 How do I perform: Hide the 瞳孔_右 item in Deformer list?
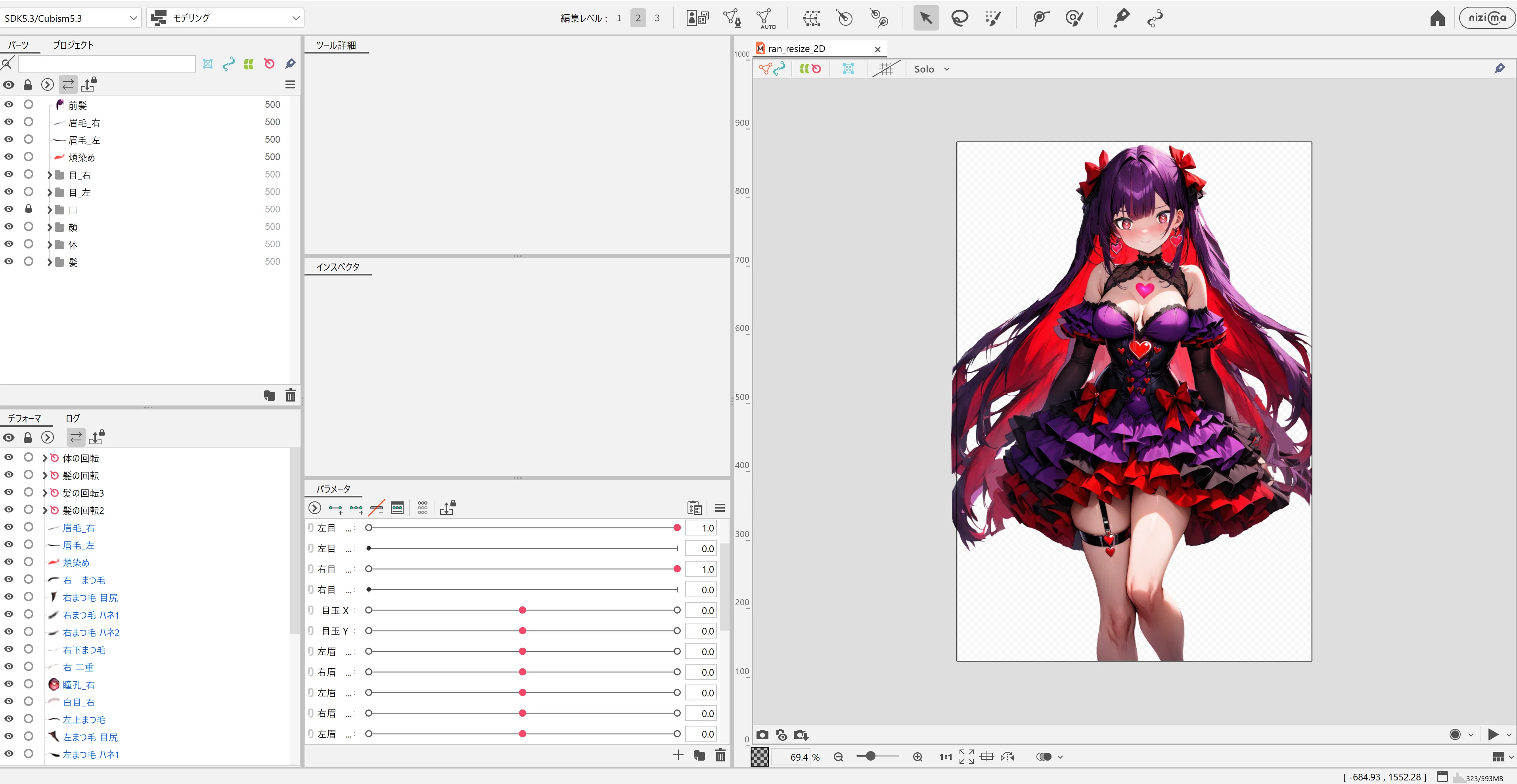[9, 684]
